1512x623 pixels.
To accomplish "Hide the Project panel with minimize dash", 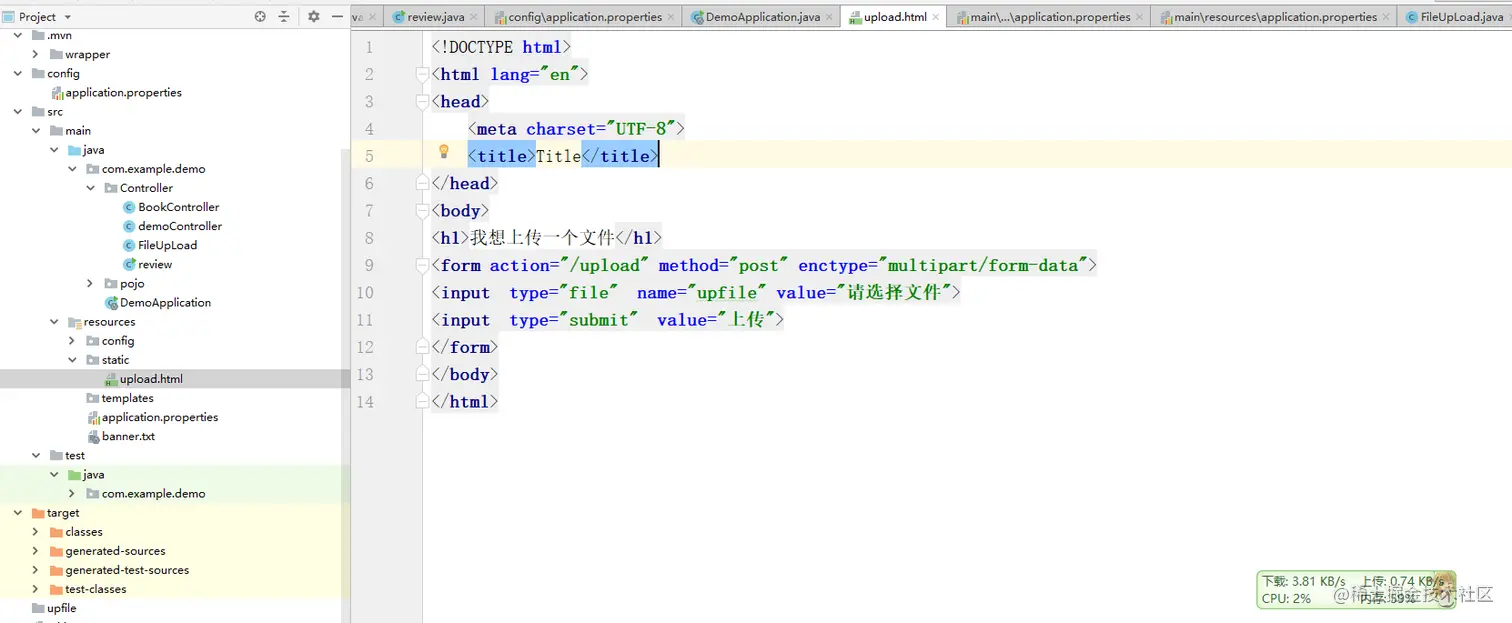I will 335,17.
